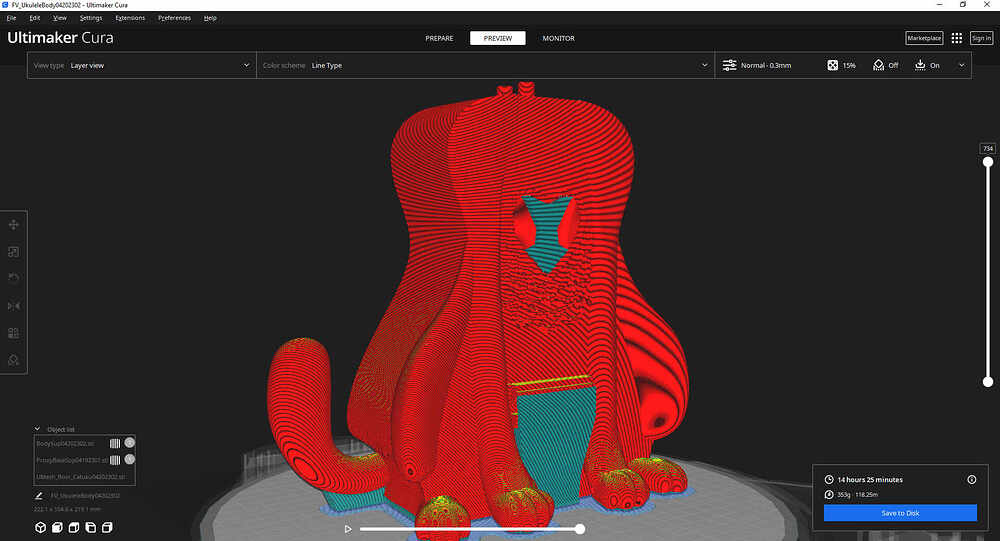Expand the print settings panel chevron
Viewport: 1000px width, 541px height.
tap(961, 65)
